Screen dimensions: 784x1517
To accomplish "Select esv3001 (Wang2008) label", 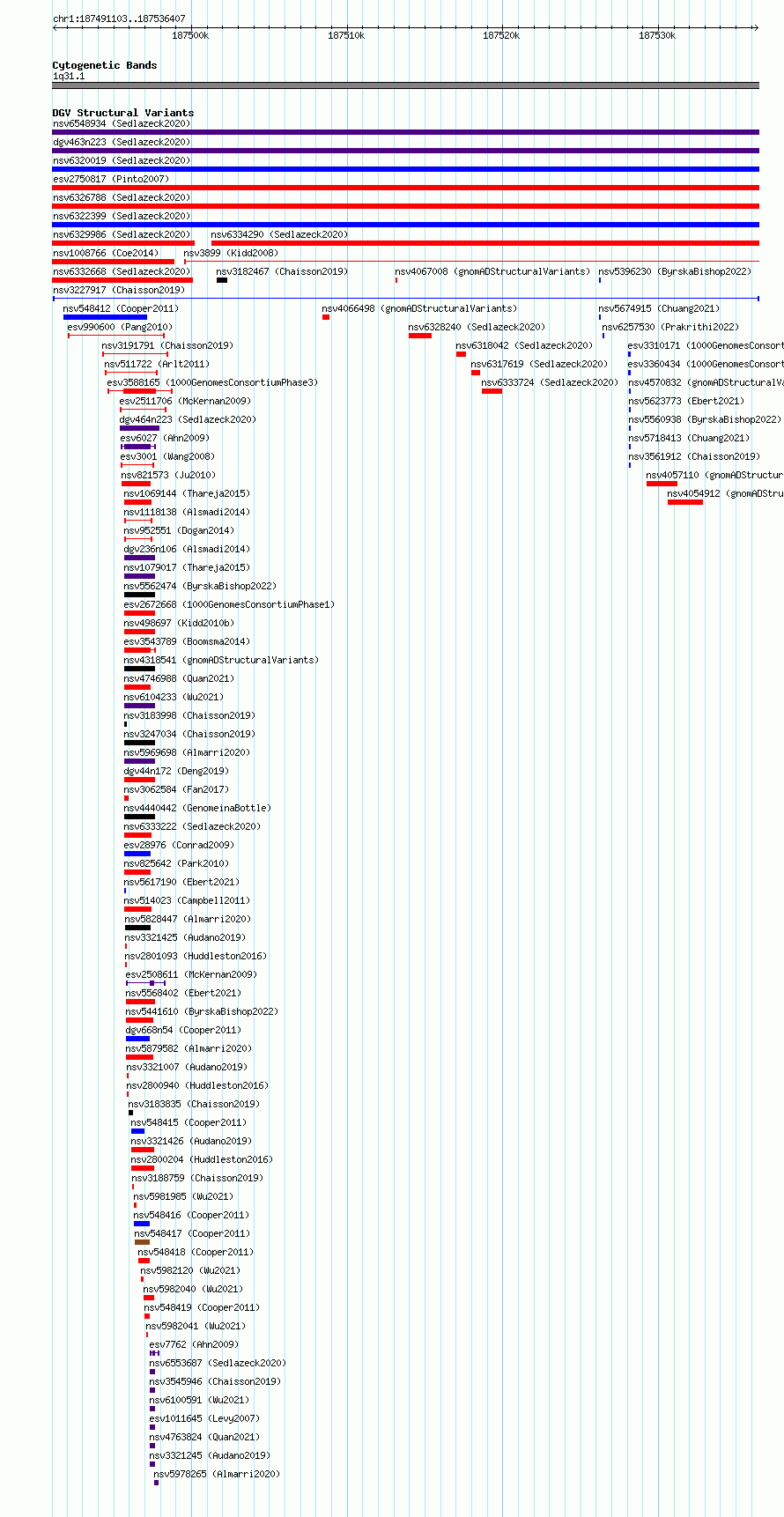I will [x=168, y=456].
